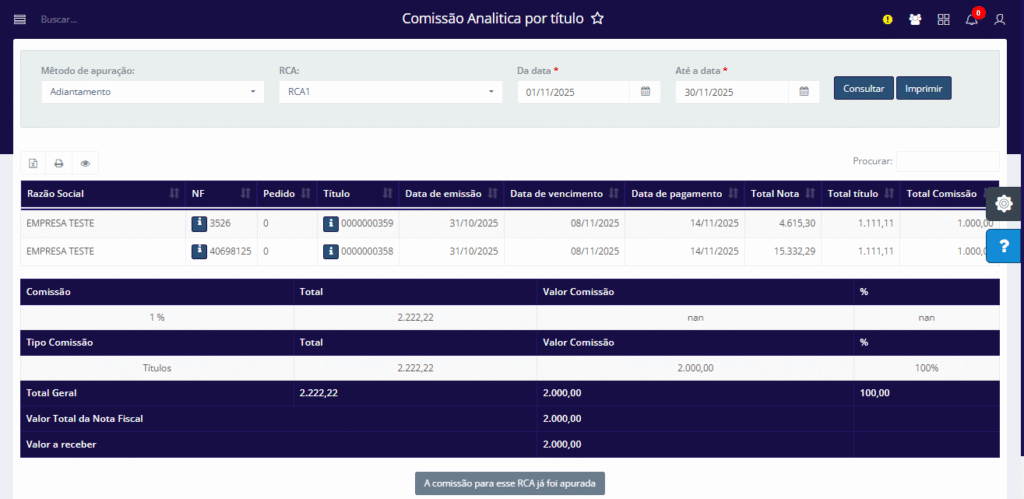Open the notifications bell
This screenshot has width=1024, height=499.
971,19
